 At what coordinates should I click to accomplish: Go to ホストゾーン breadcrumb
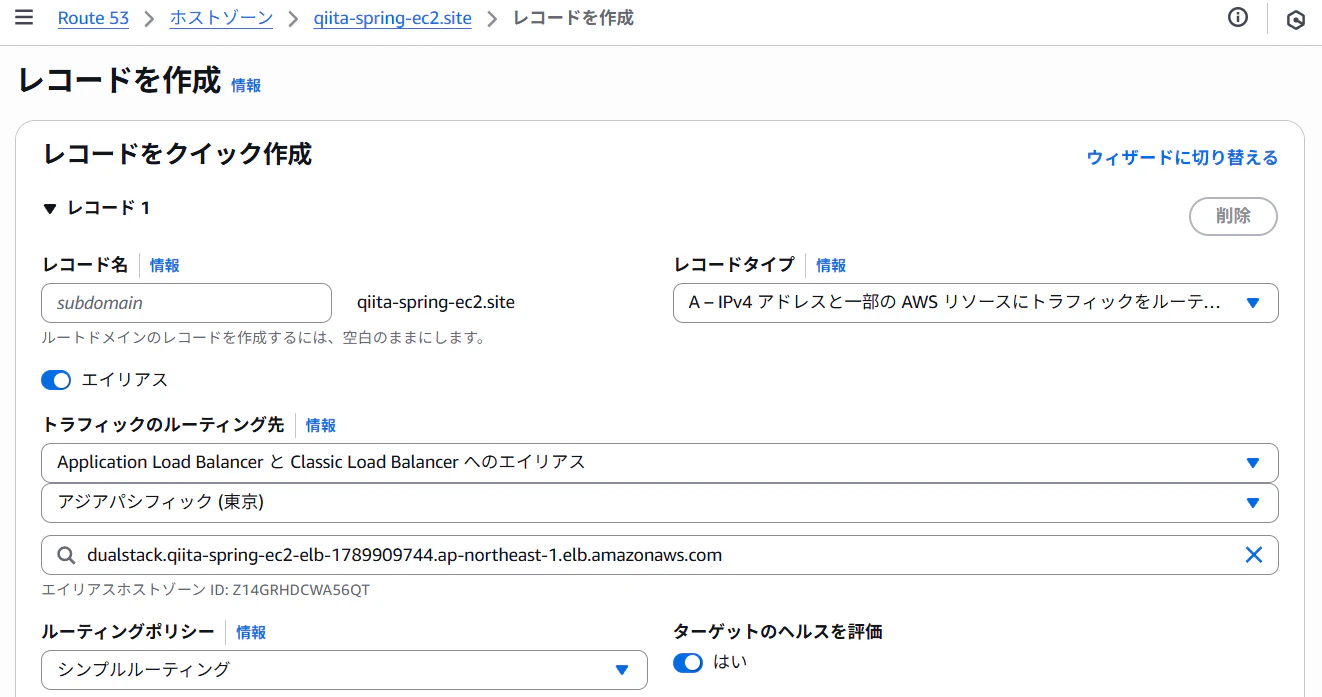(221, 18)
